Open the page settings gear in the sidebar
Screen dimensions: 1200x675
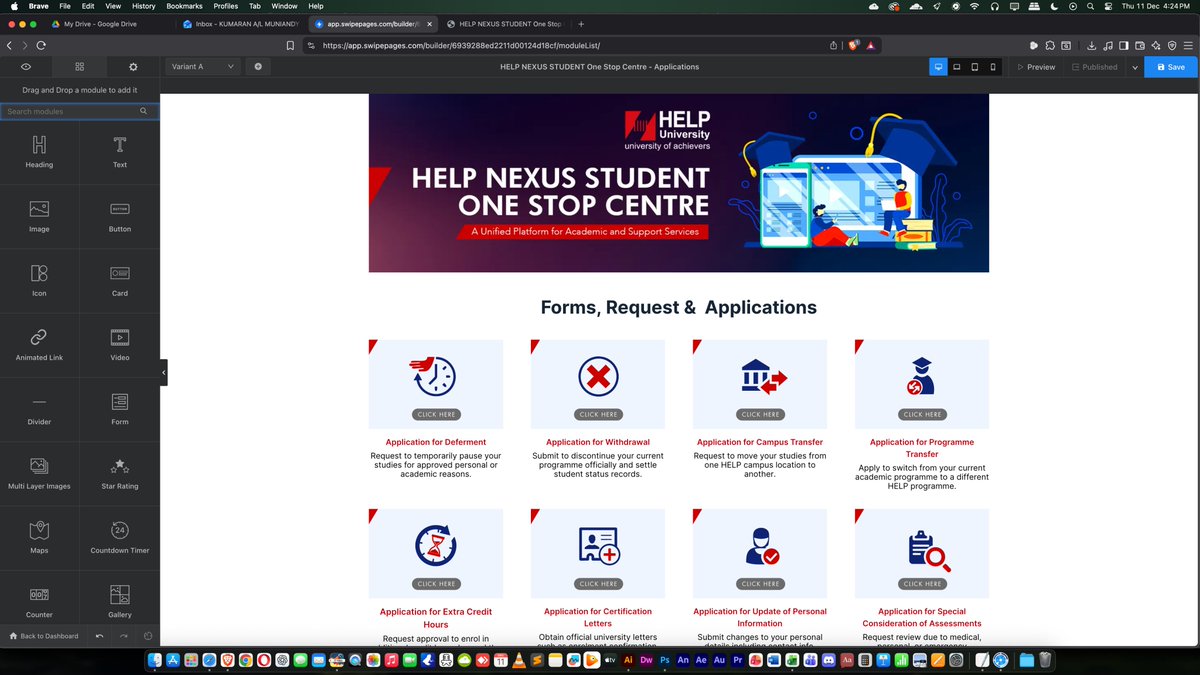(132, 67)
